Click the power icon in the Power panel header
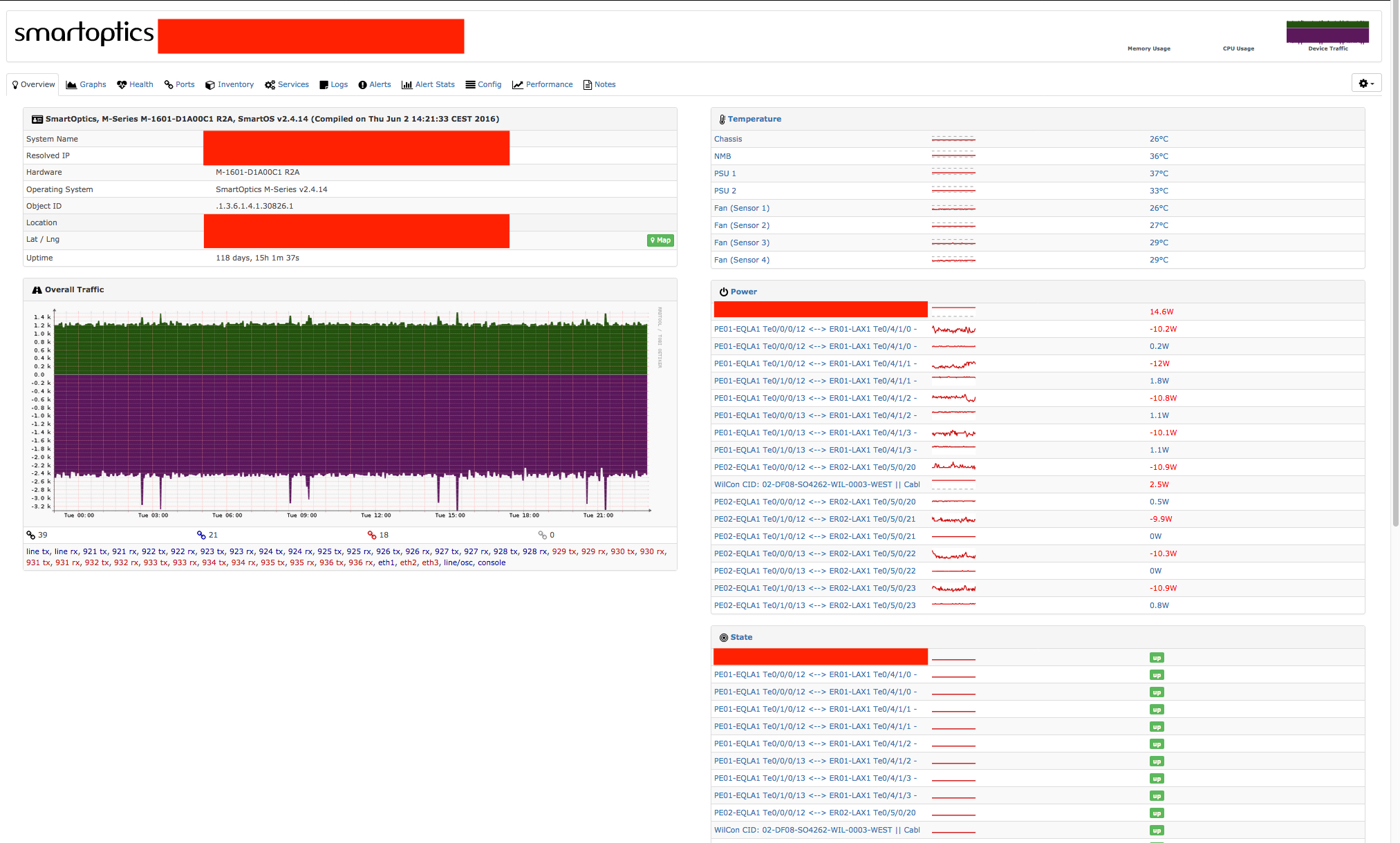The image size is (1400, 843). tap(725, 292)
